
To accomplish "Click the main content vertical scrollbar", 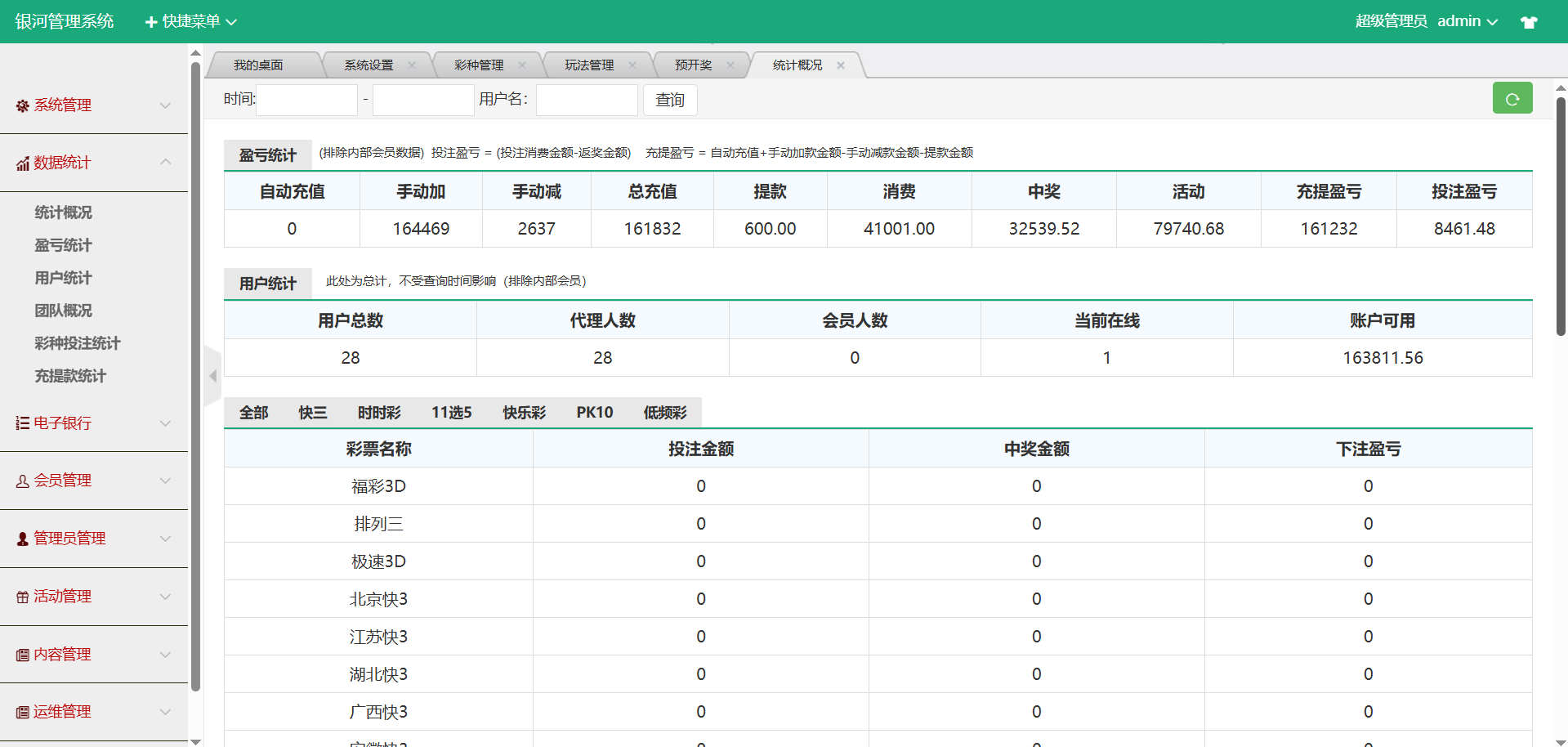I will tap(1561, 217).
